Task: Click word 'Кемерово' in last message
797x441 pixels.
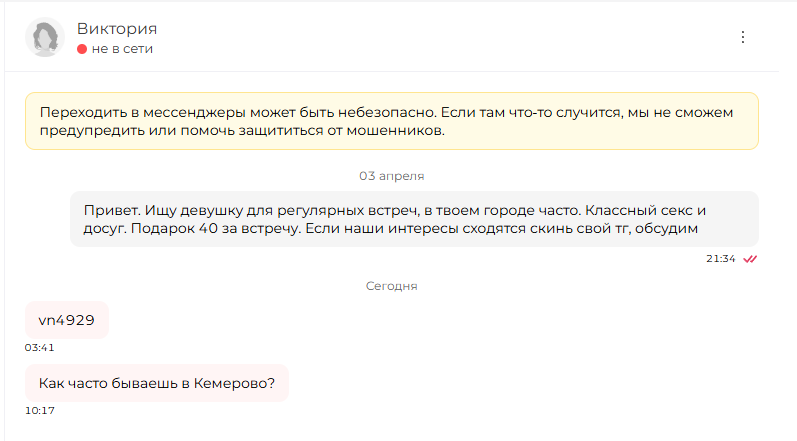Action: [234, 383]
